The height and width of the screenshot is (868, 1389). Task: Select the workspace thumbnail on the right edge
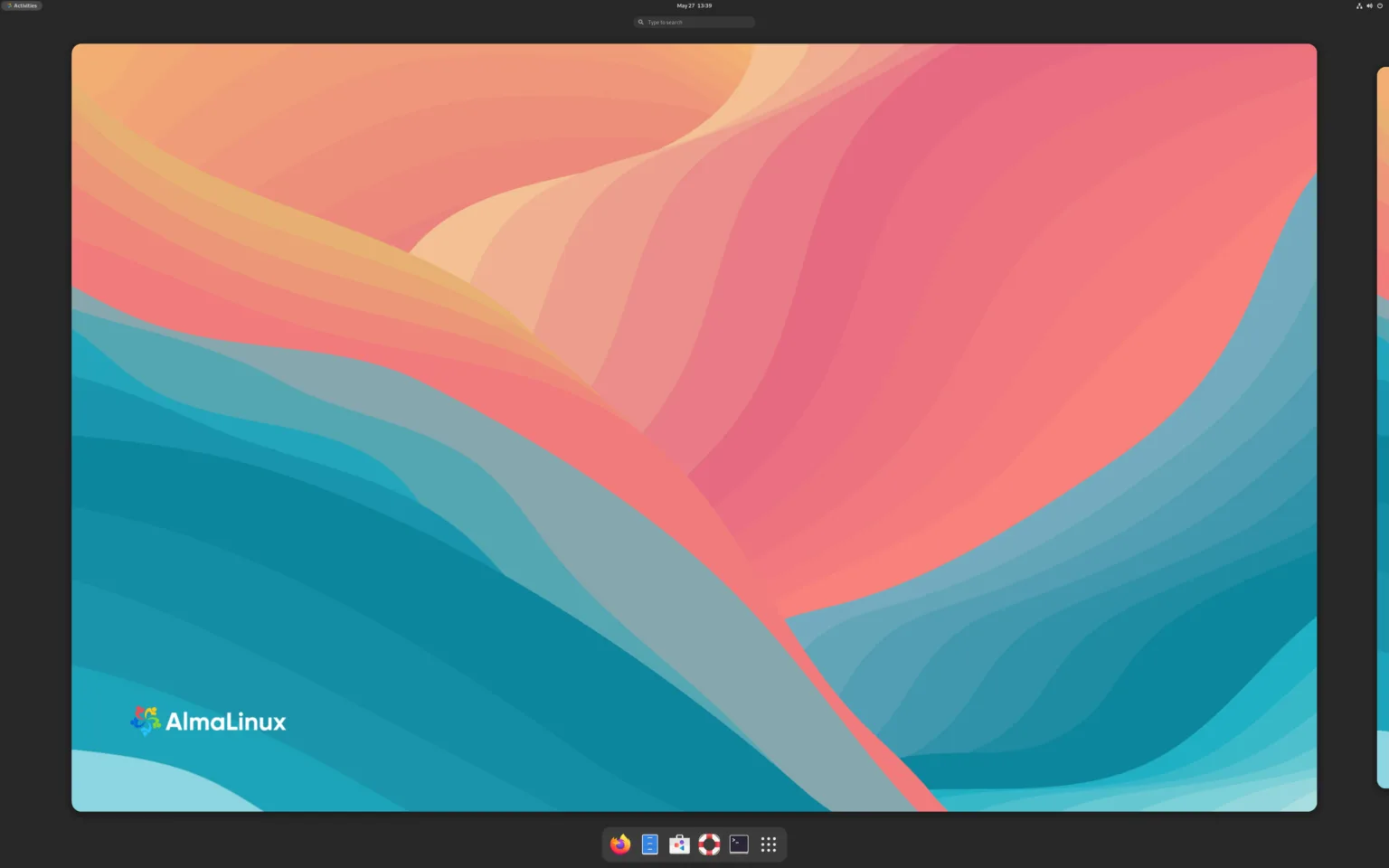click(1382, 425)
